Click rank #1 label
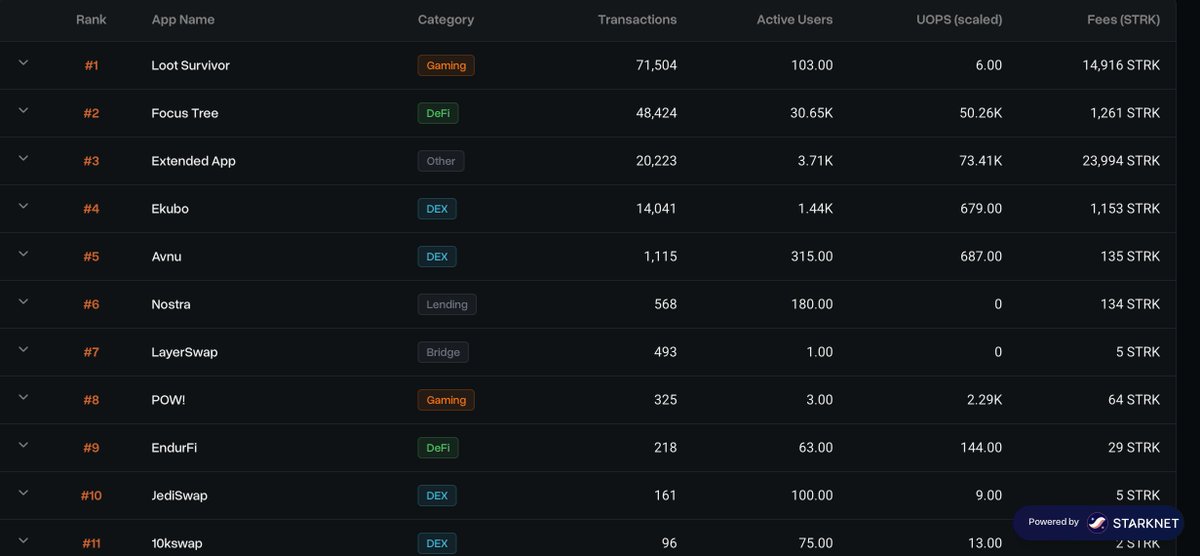The image size is (1200, 556). pyautogui.click(x=91, y=65)
